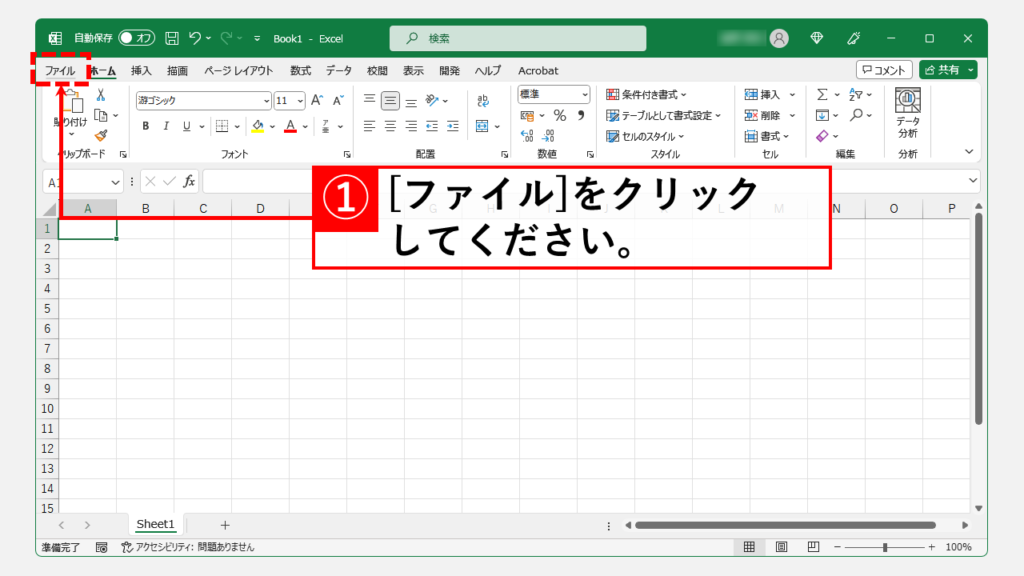This screenshot has width=1024, height=576.
Task: Click the 共有 share button
Action: [947, 70]
